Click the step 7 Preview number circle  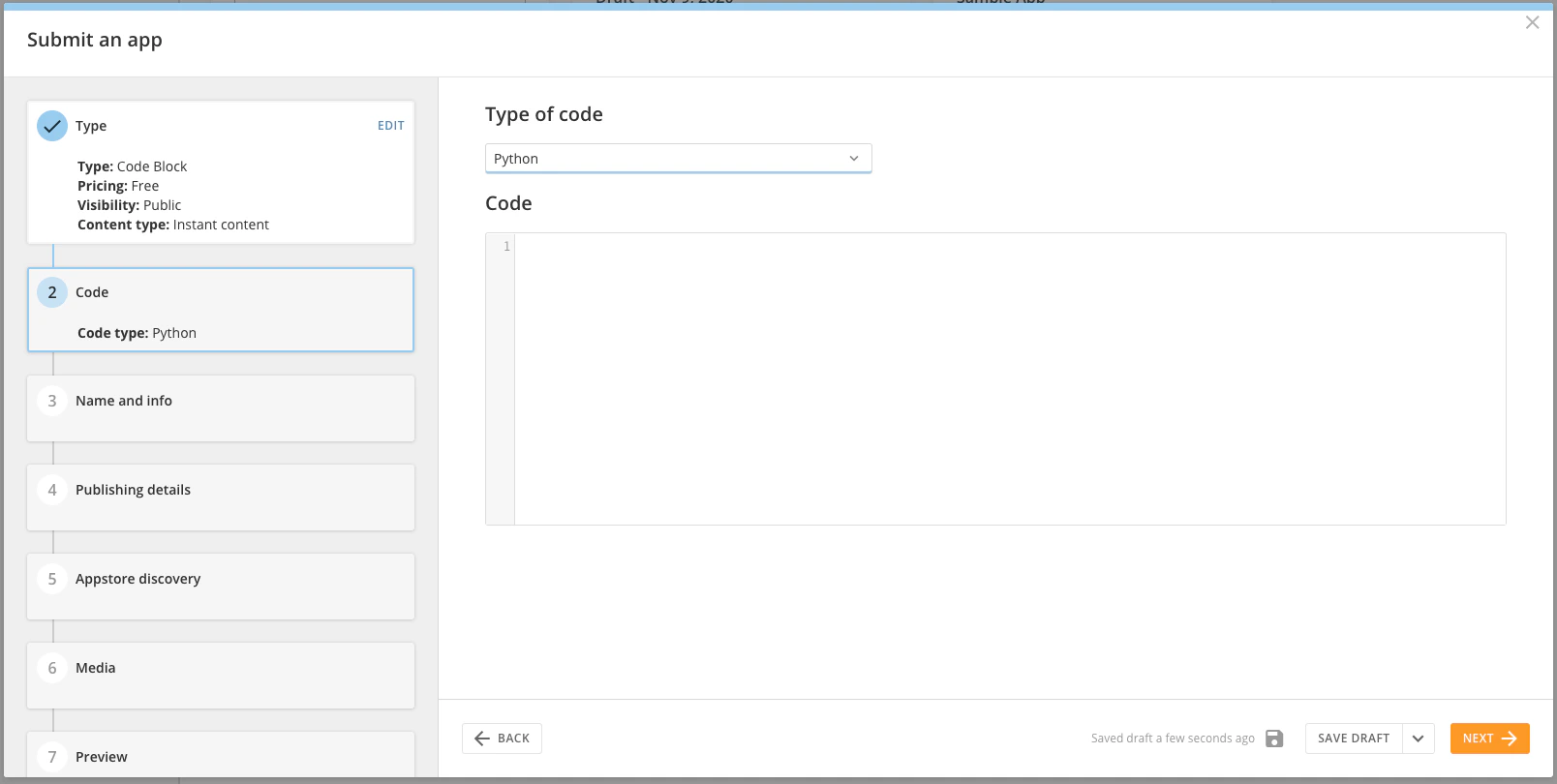[52, 757]
